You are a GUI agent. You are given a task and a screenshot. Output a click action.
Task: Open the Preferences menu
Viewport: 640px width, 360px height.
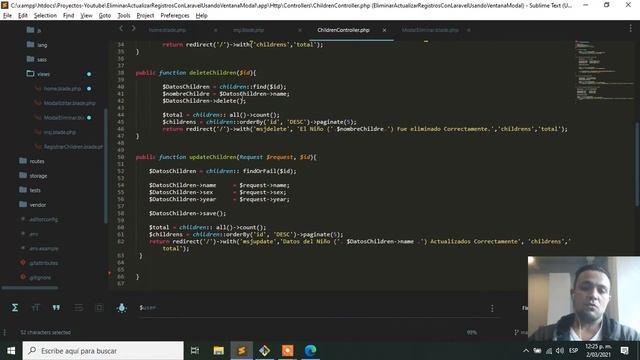click(x=175, y=16)
